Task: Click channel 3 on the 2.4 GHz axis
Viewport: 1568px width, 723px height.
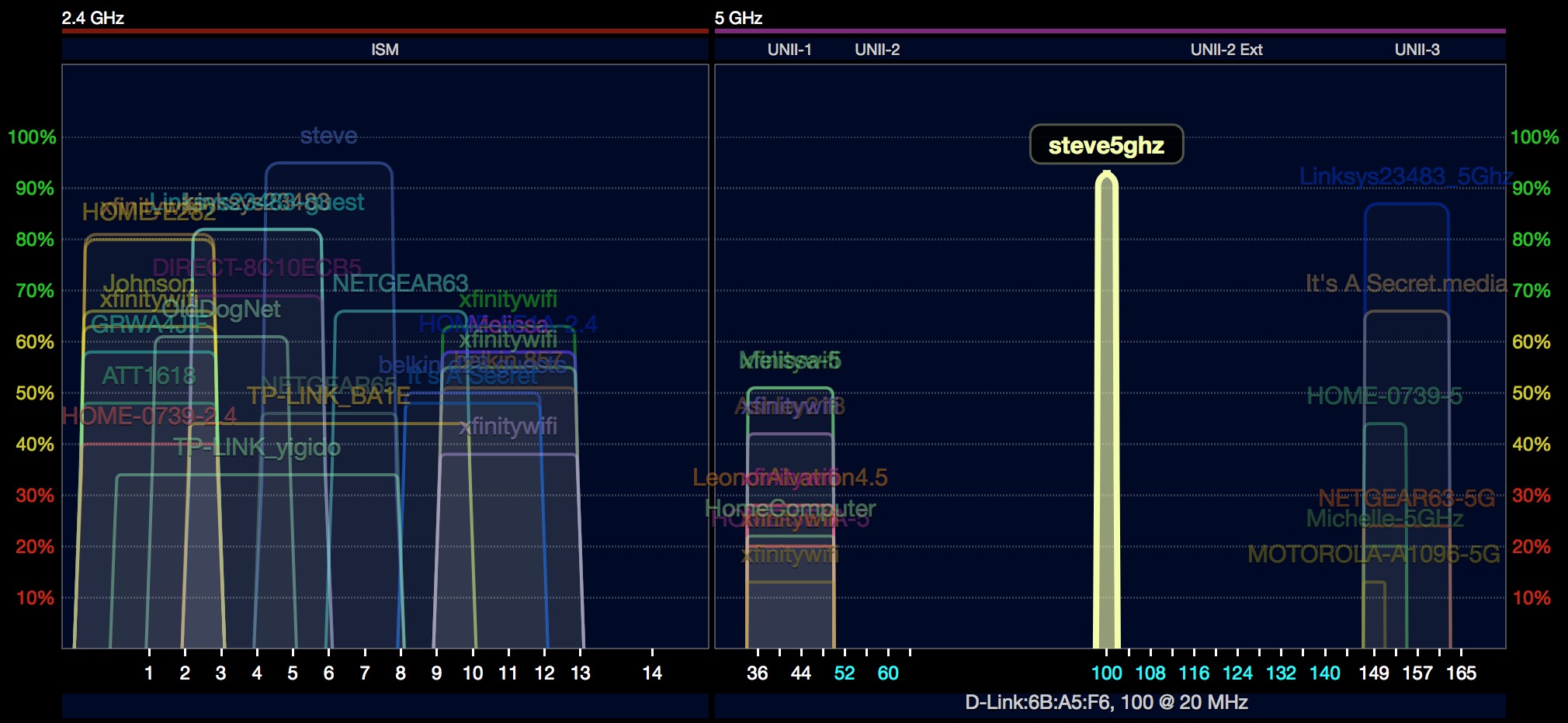Action: click(220, 673)
